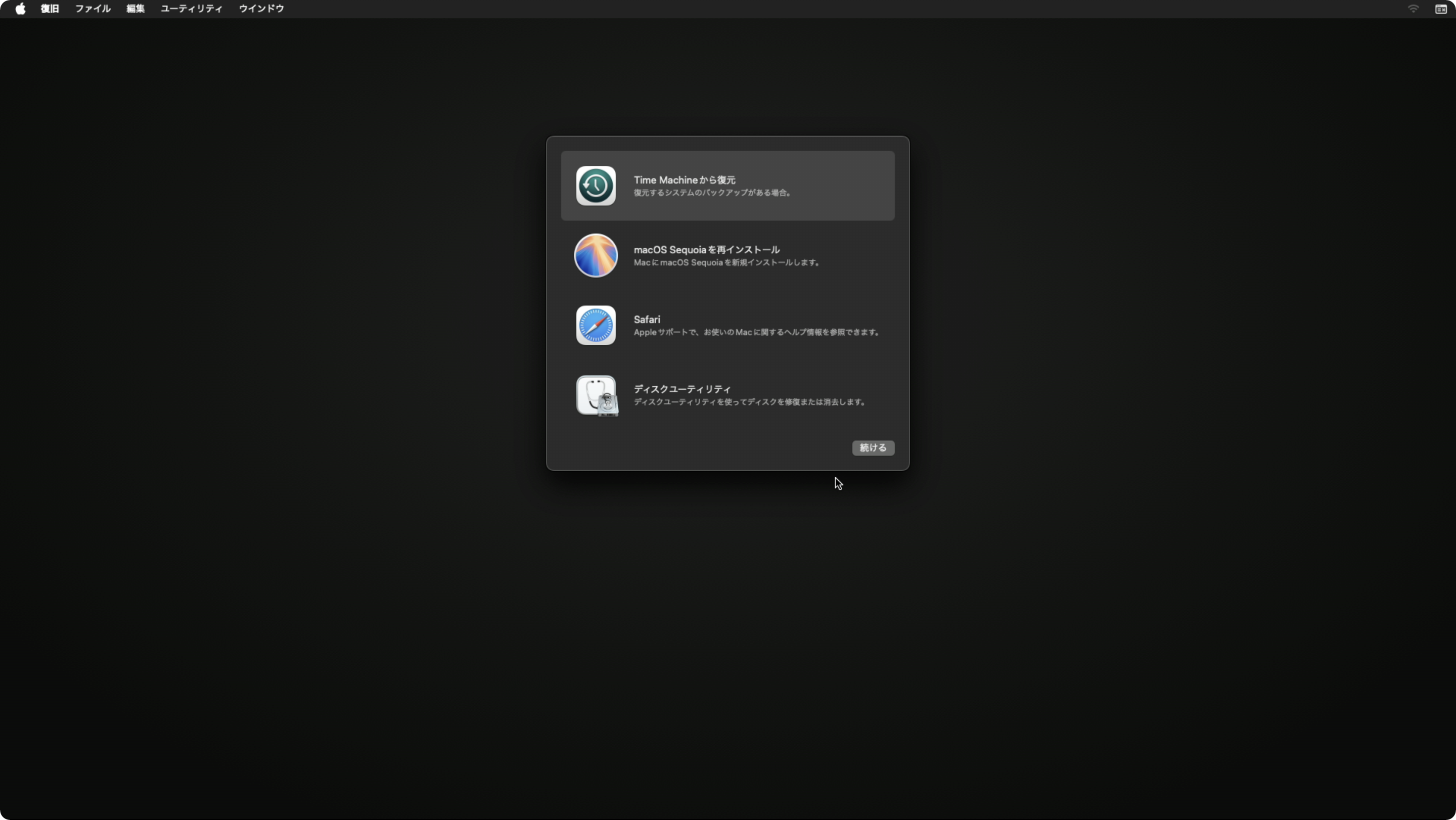Select the Safari option title
1456x820 pixels.
coord(647,320)
